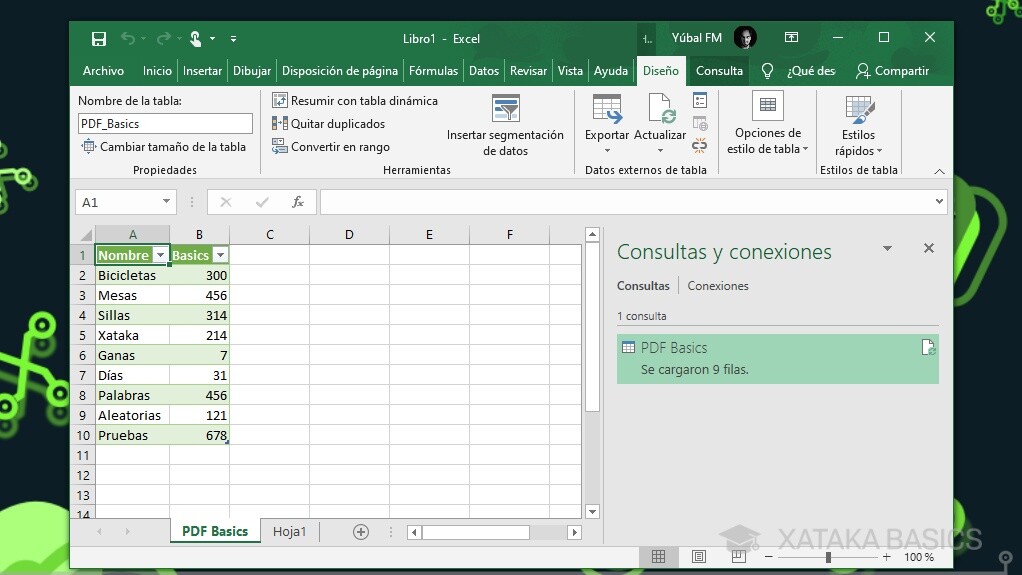The height and width of the screenshot is (575, 1022).
Task: Click the unlink icon in Datos externos
Action: (700, 145)
